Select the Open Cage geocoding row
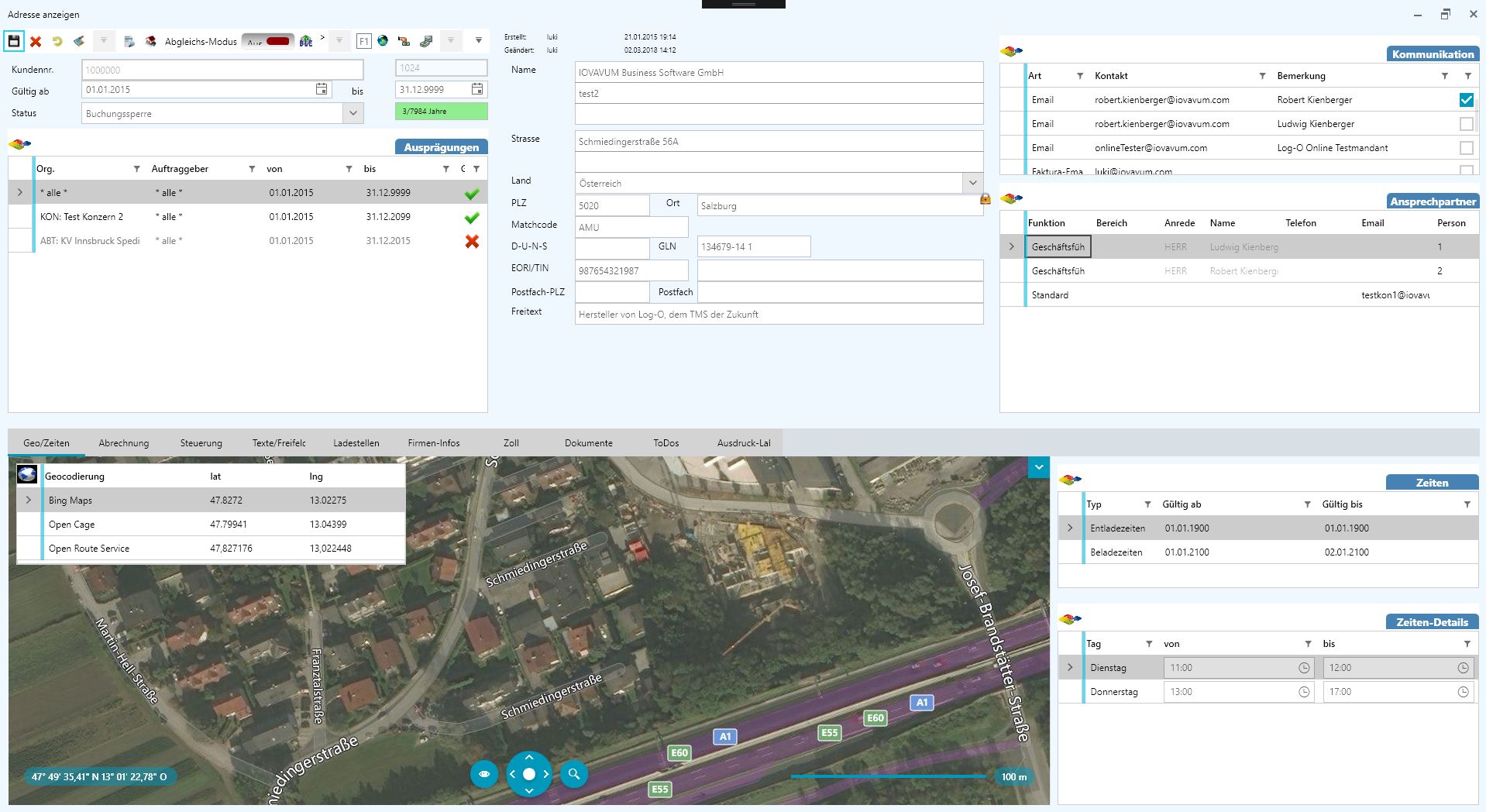1486x812 pixels. [x=211, y=525]
